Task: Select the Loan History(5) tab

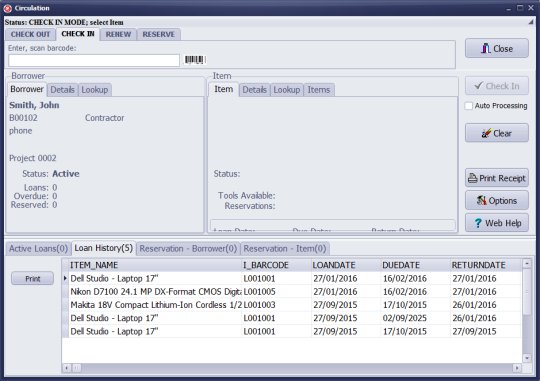Action: pyautogui.click(x=104, y=248)
